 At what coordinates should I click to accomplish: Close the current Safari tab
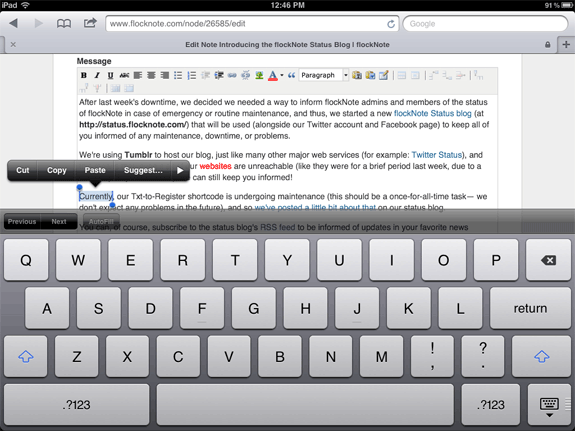pyautogui.click(x=13, y=44)
